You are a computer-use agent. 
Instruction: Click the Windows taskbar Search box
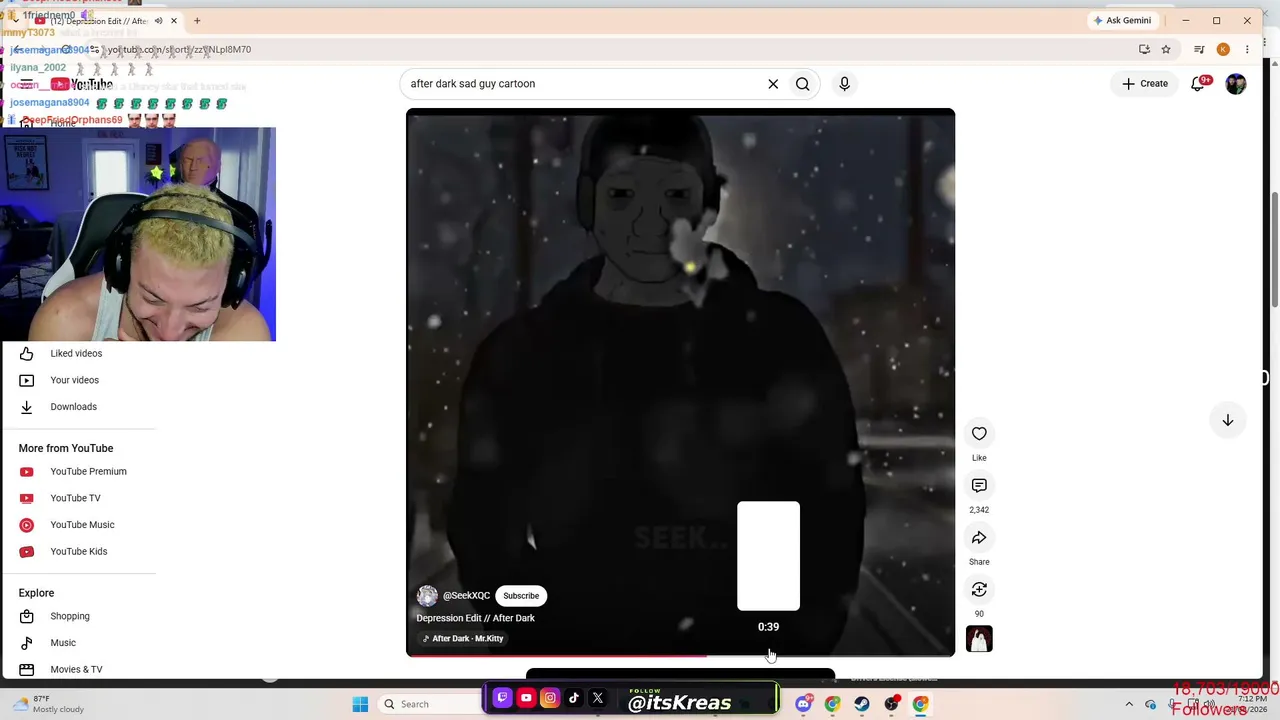coord(428,704)
